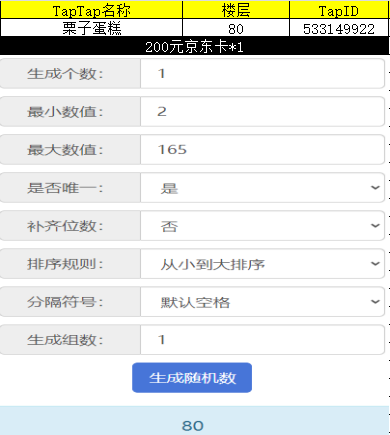Viewport: 390px width, 435px height.
Task: Focus the 最小数值 input field
Action: pyautogui.click(x=263, y=112)
